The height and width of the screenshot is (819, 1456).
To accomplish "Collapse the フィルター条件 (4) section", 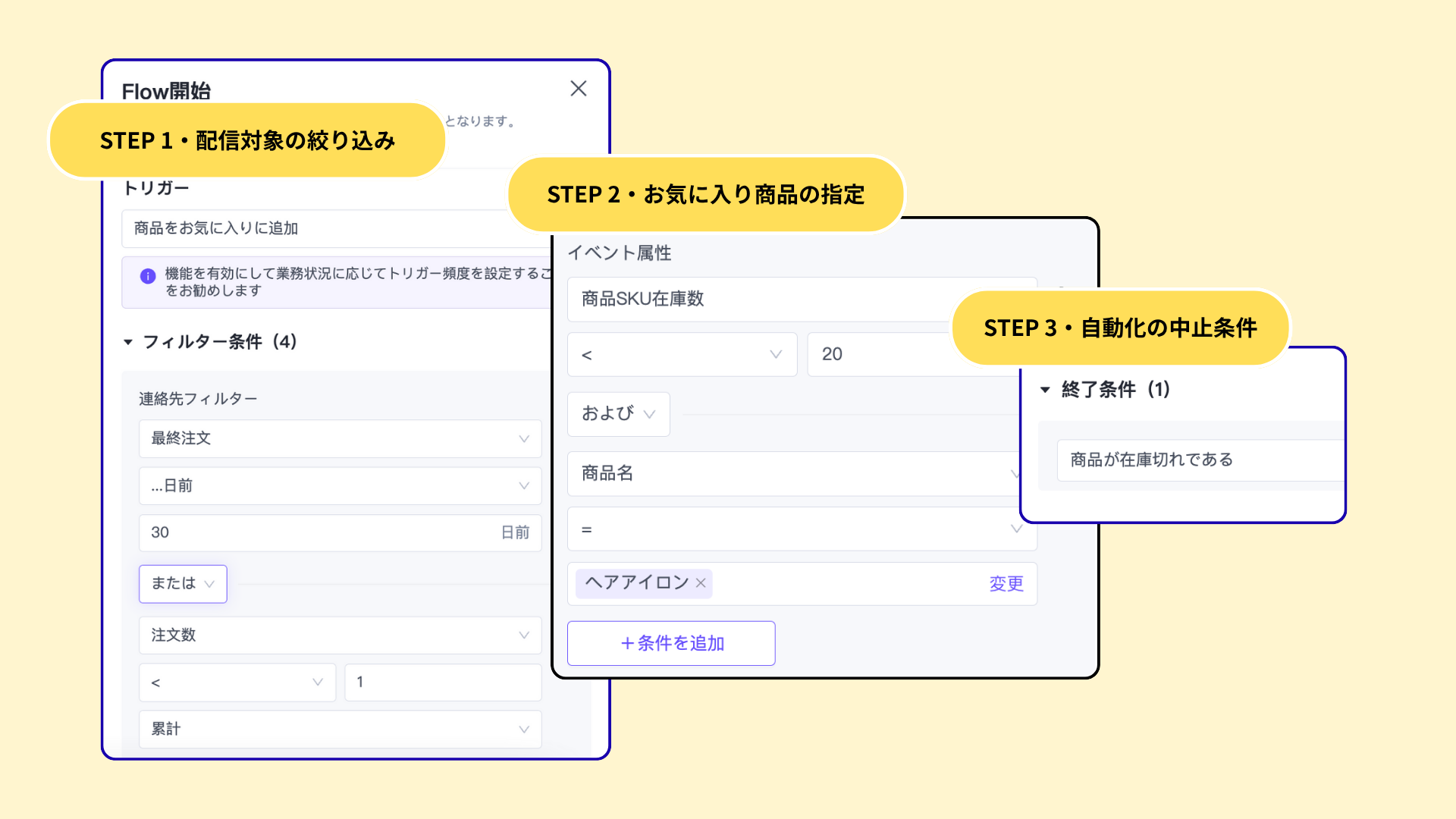I will tap(128, 342).
